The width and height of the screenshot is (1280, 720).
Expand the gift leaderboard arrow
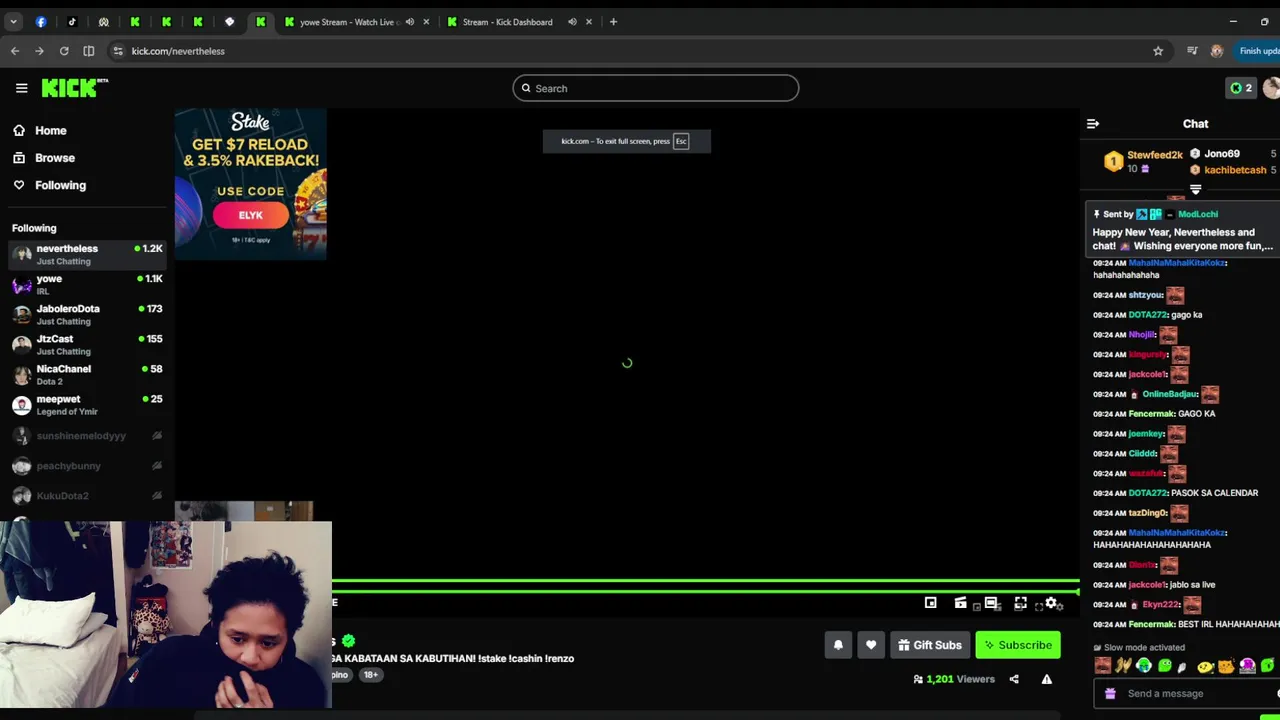coord(1195,189)
